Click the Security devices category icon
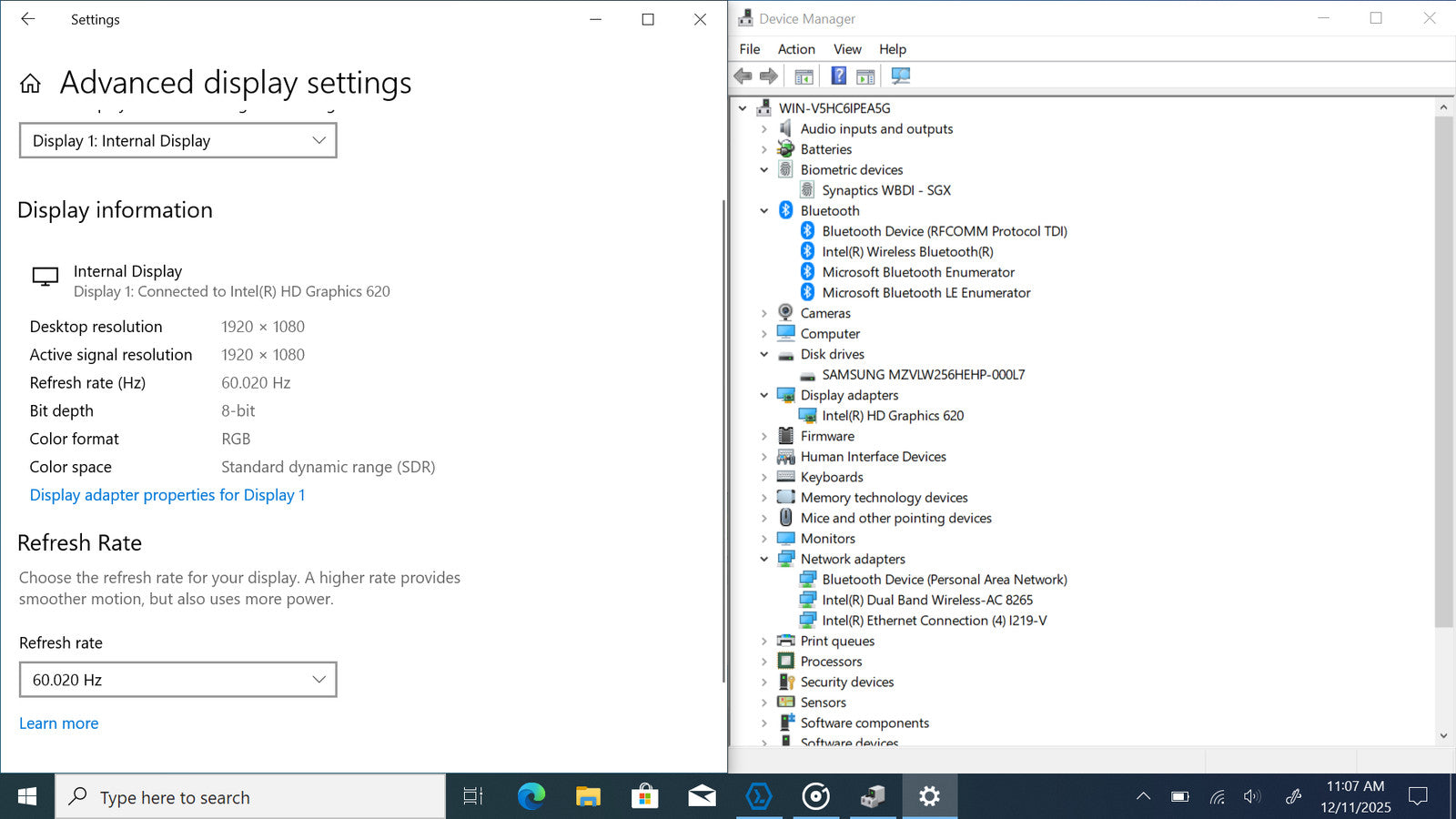This screenshot has height=819, width=1456. [785, 682]
